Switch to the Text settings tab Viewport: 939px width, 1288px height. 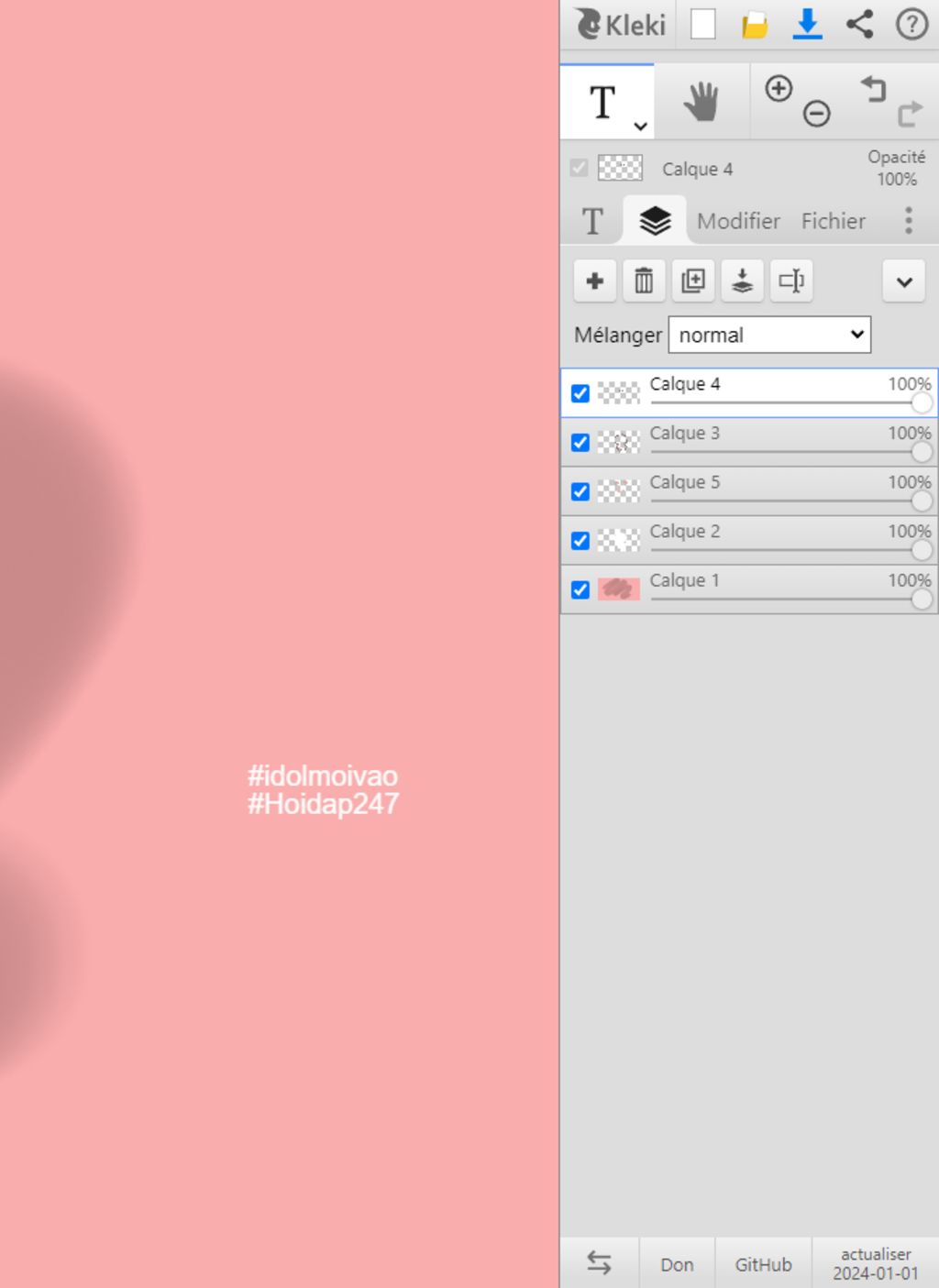click(592, 221)
